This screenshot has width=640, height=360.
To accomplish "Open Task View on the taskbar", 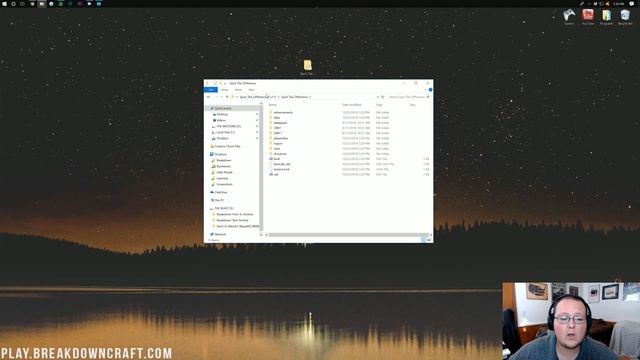I will point(22,4).
